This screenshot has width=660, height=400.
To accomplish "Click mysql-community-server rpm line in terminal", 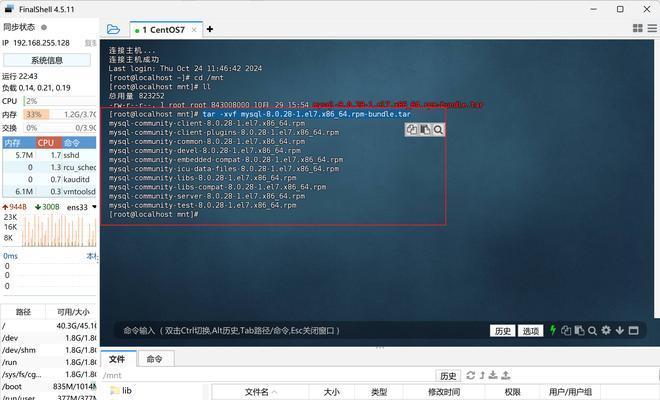I will (x=207, y=196).
